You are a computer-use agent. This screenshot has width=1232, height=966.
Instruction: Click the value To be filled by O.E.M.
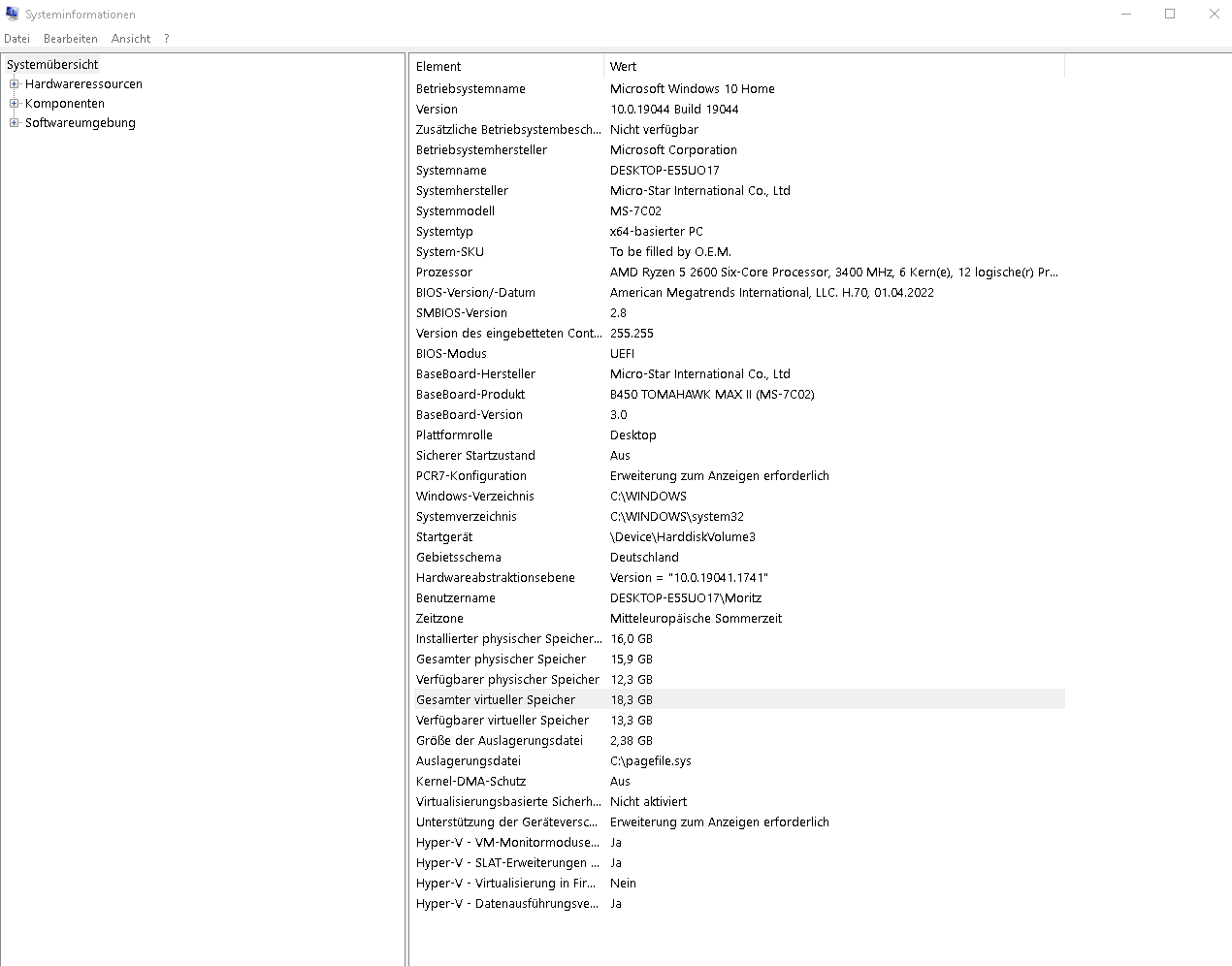[670, 252]
